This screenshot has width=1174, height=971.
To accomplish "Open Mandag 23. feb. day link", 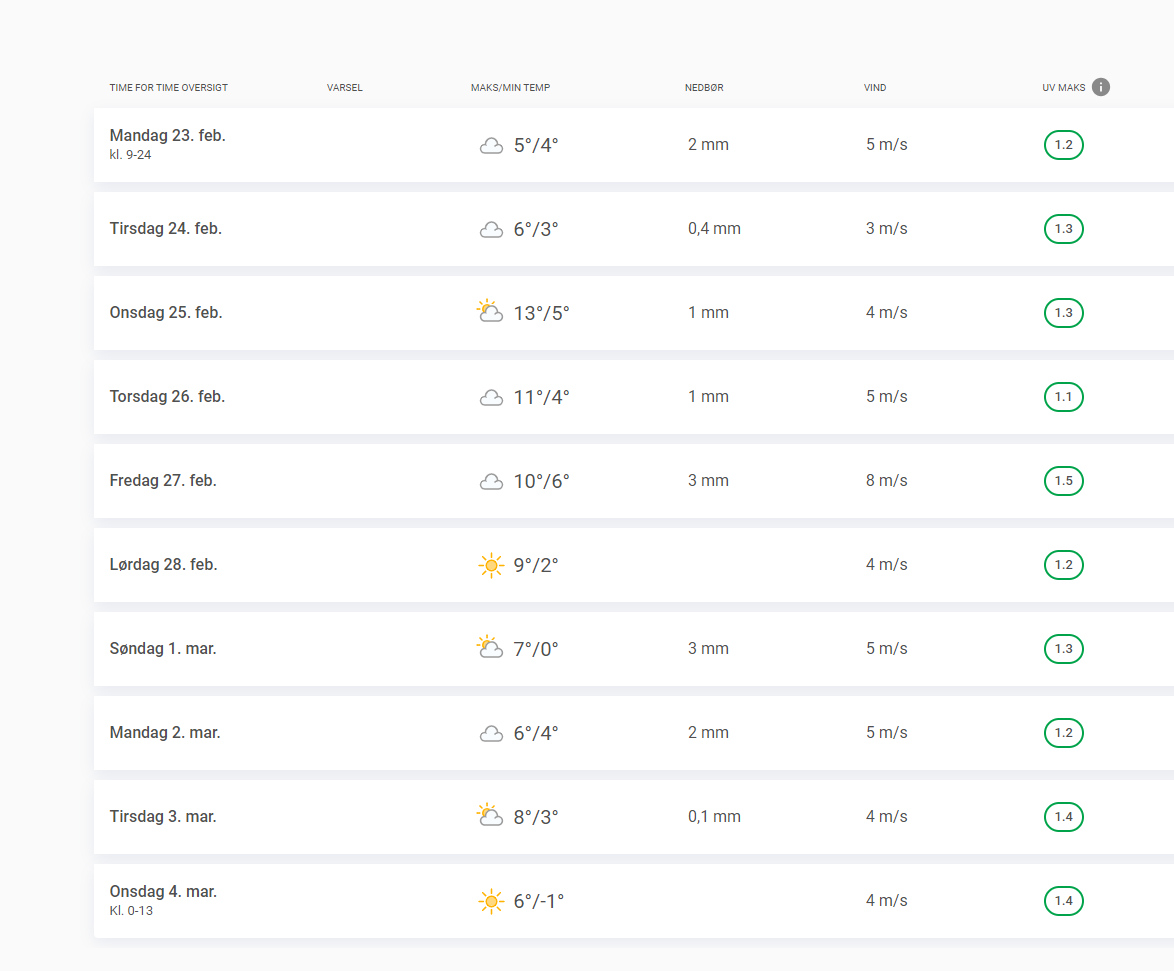I will point(167,136).
